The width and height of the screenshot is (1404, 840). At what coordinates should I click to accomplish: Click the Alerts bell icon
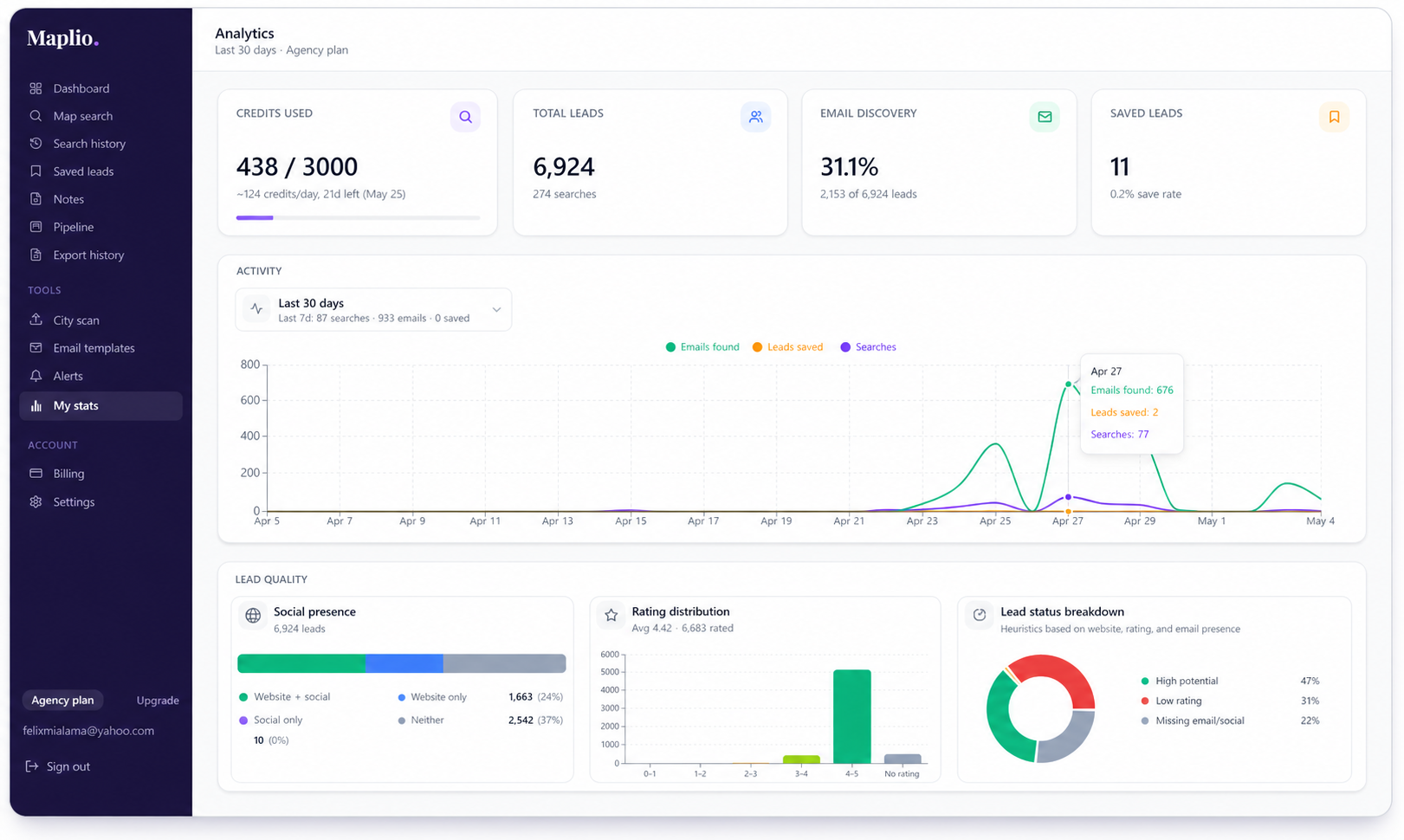point(36,376)
